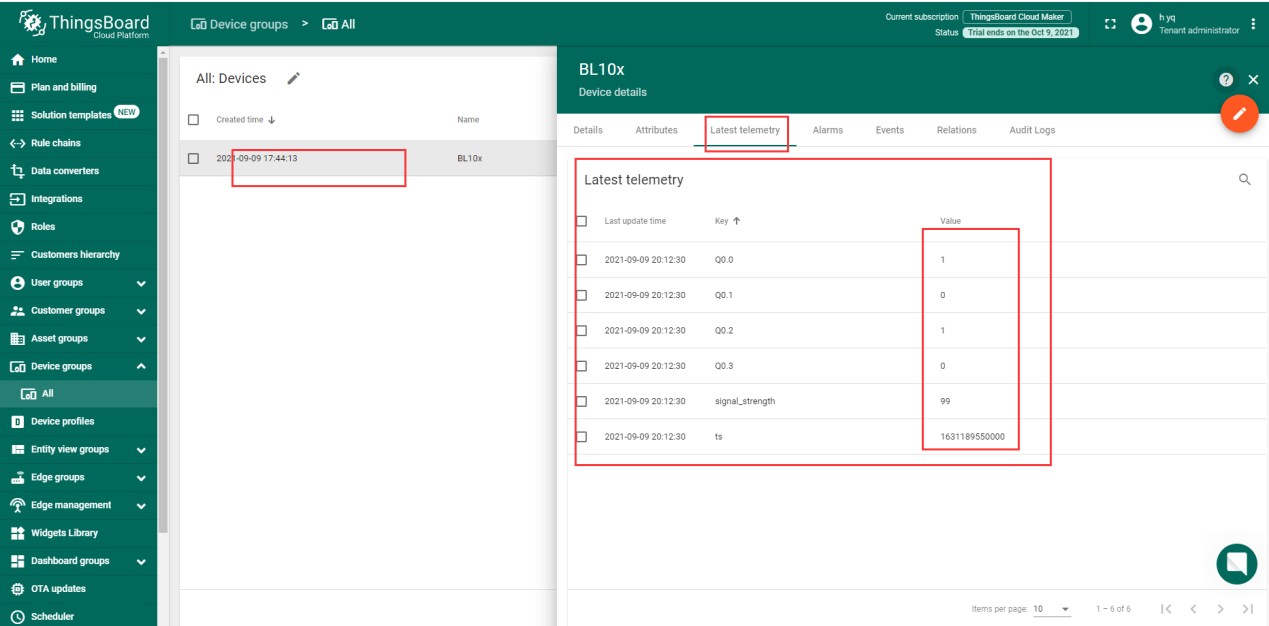This screenshot has width=1269, height=626.
Task: Select All under Device groups
Action: point(78,394)
